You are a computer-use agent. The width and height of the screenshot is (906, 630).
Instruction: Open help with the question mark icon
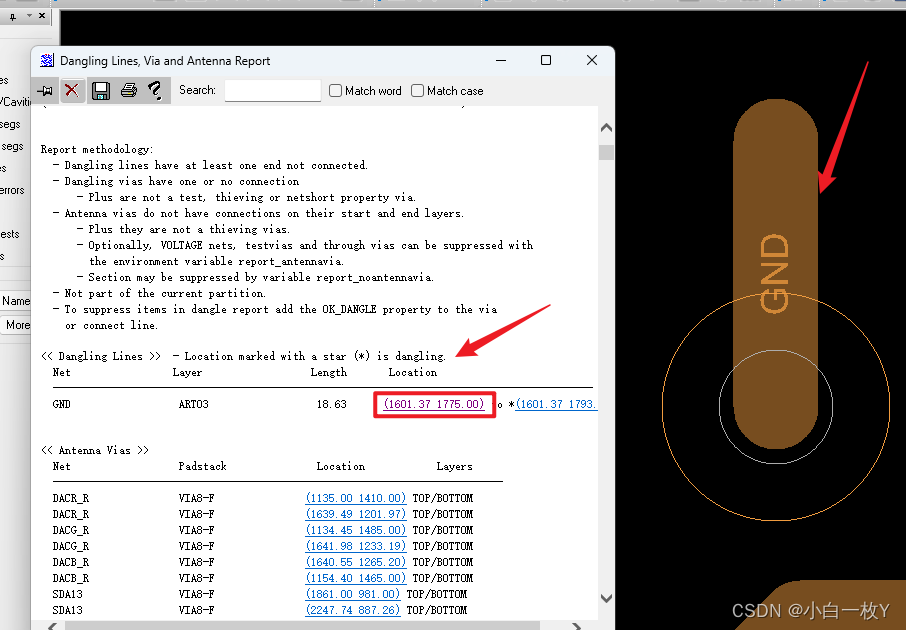click(x=155, y=91)
